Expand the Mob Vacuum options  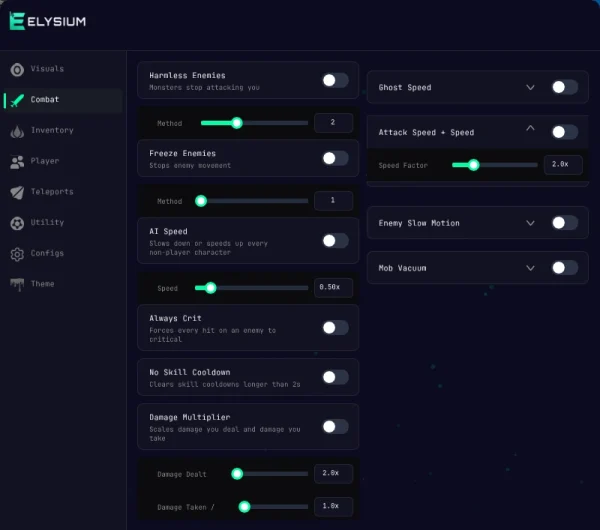(530, 268)
